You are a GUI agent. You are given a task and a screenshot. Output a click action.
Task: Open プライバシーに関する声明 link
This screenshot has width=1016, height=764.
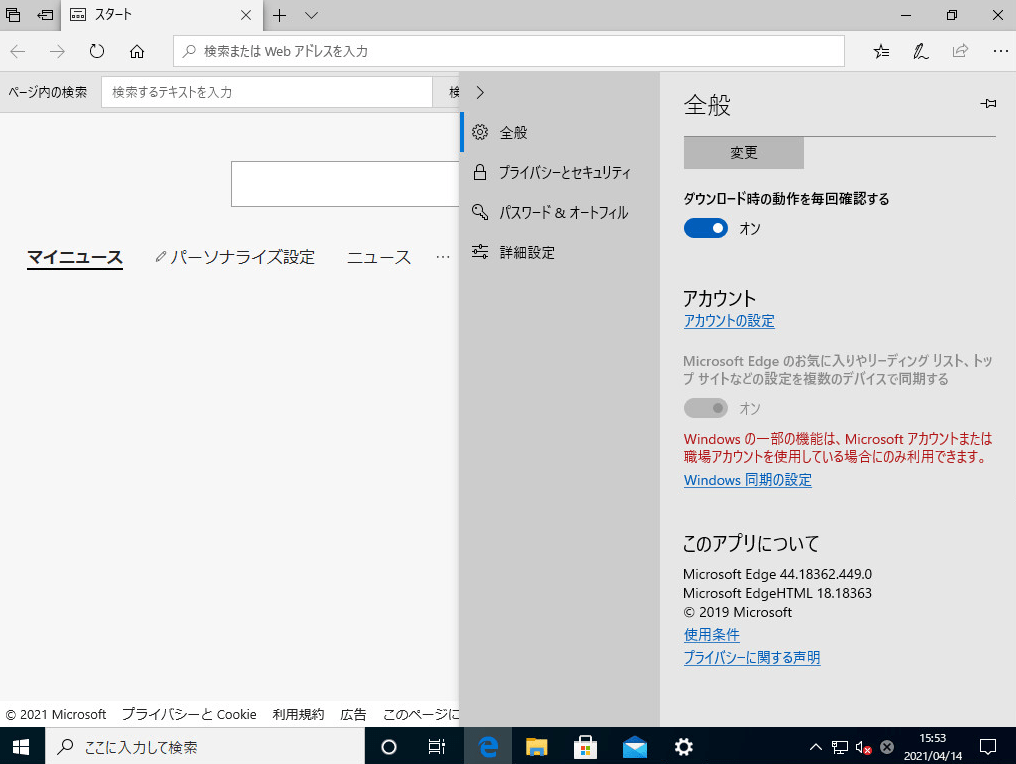752,658
